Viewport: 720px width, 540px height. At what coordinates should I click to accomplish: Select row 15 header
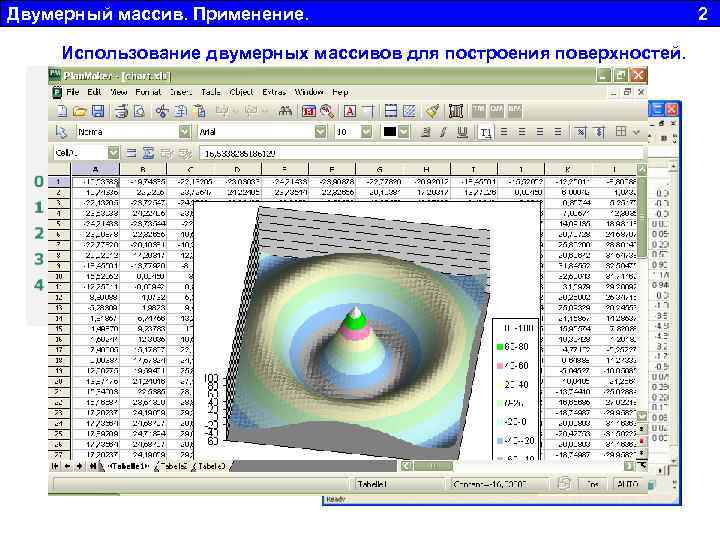(x=59, y=329)
